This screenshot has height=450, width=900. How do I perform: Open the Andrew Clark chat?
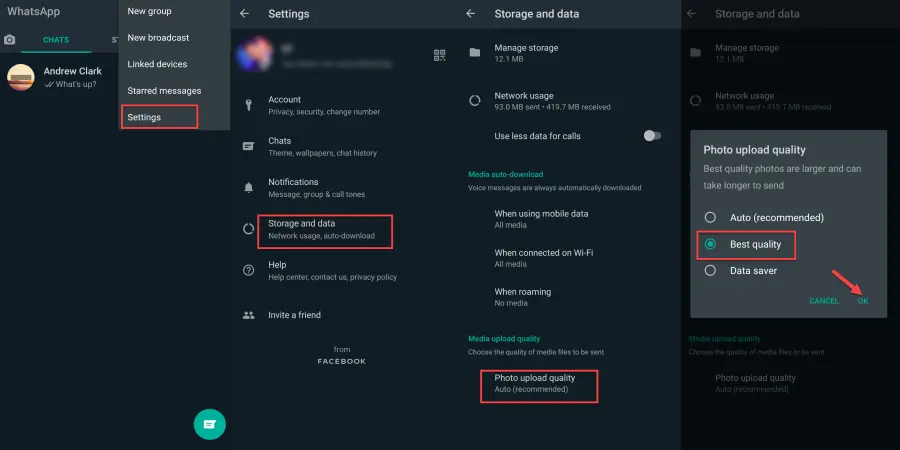[x=60, y=77]
